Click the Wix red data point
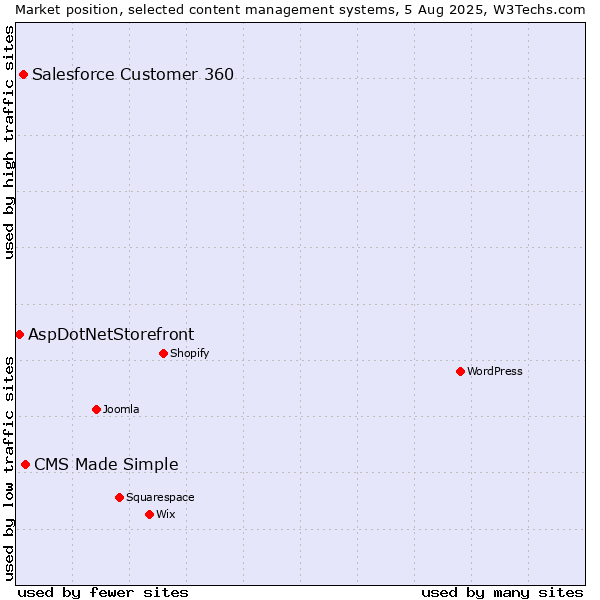The width and height of the screenshot is (600, 600). point(150,515)
